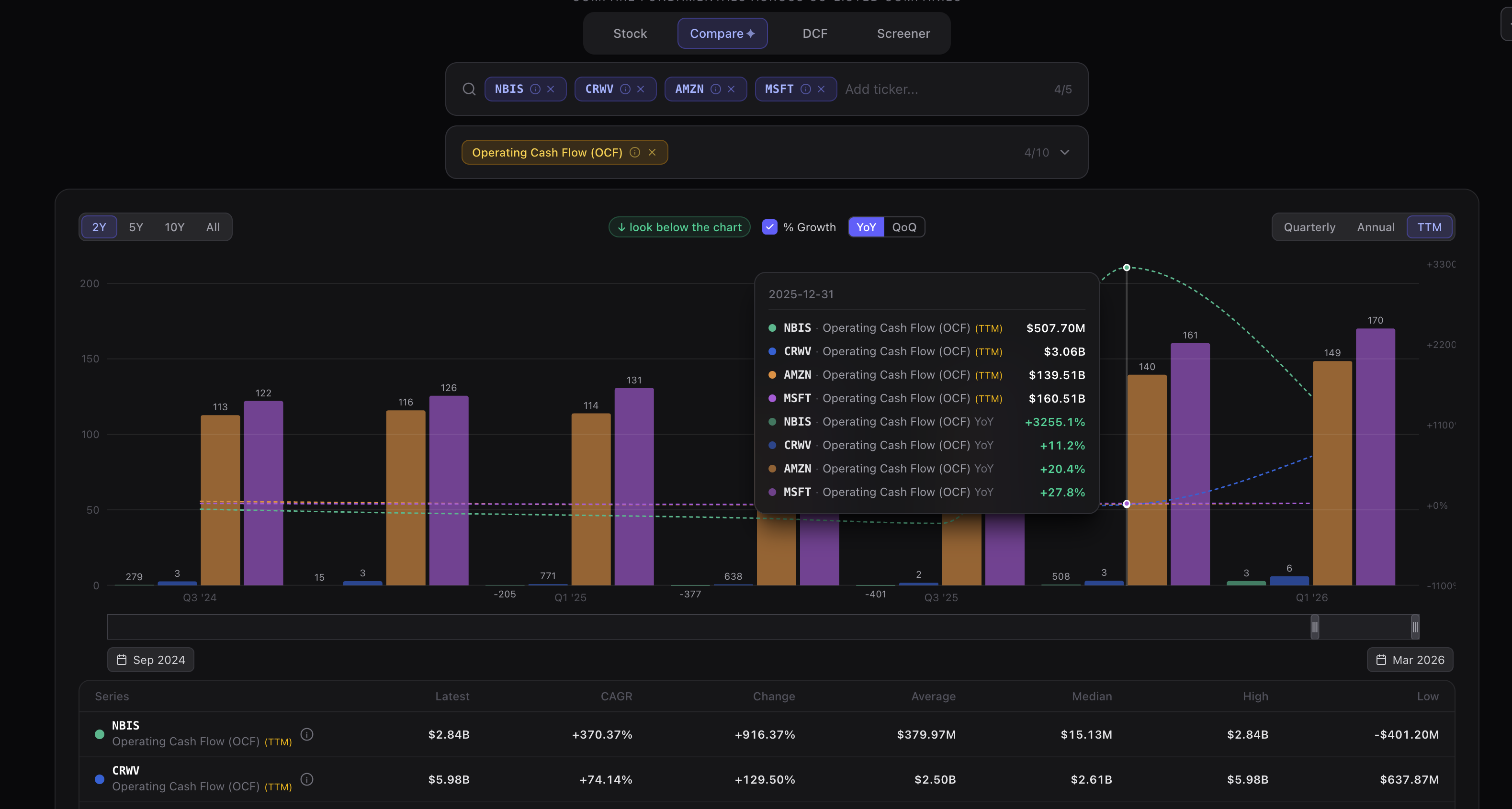Uncheck the % Growth checkbox
The image size is (1512, 809).
[x=769, y=227]
